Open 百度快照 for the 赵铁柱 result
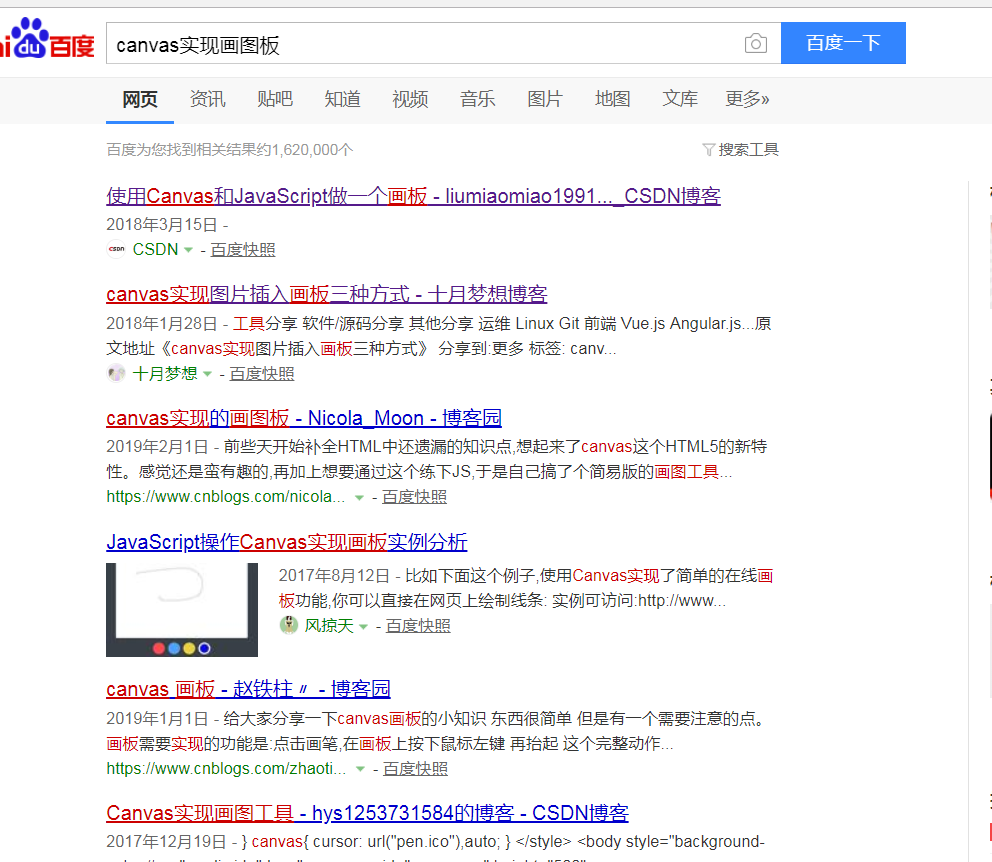992x862 pixels. click(x=416, y=768)
